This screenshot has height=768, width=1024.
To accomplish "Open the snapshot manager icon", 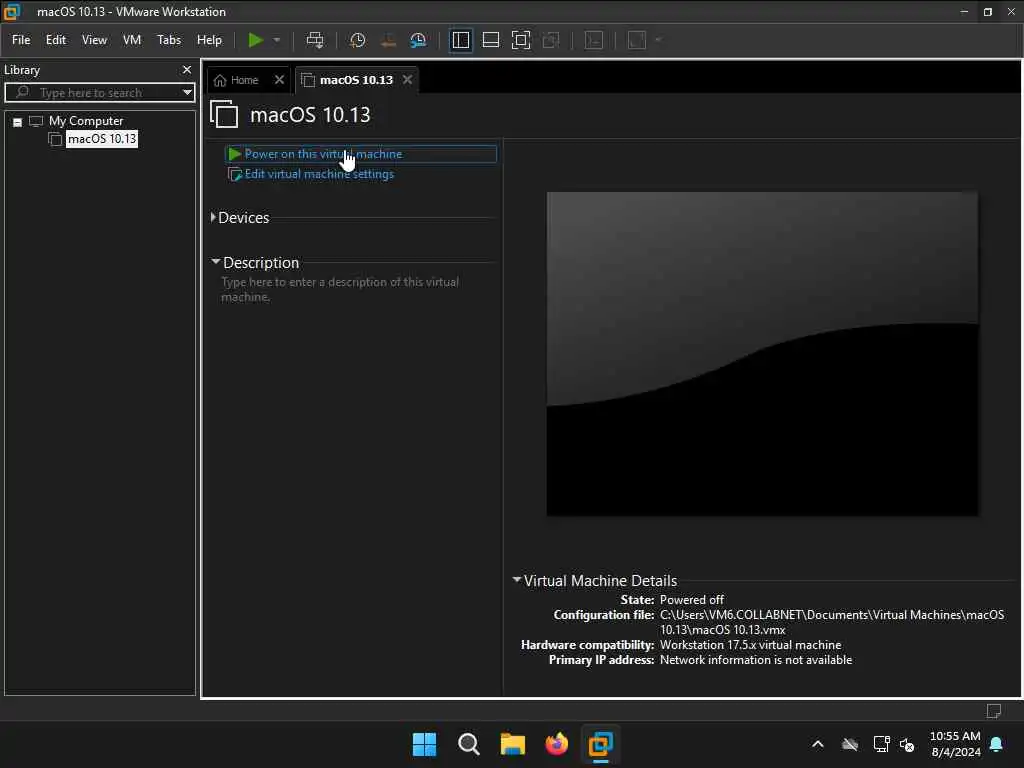I will point(419,40).
